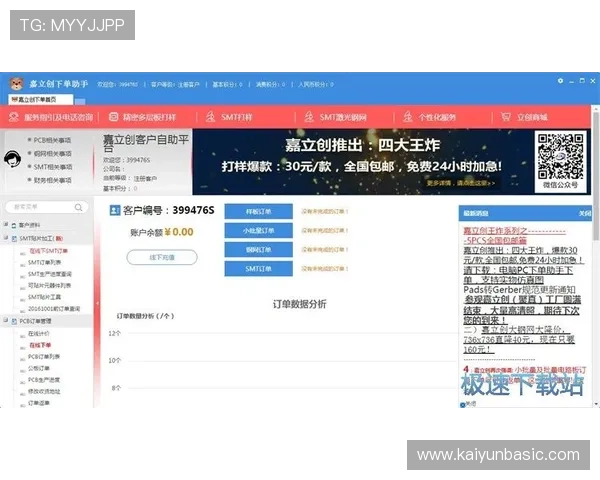600x480 pixels.
Task: Click the customer service headset avatar
Action: (x=13, y=159)
